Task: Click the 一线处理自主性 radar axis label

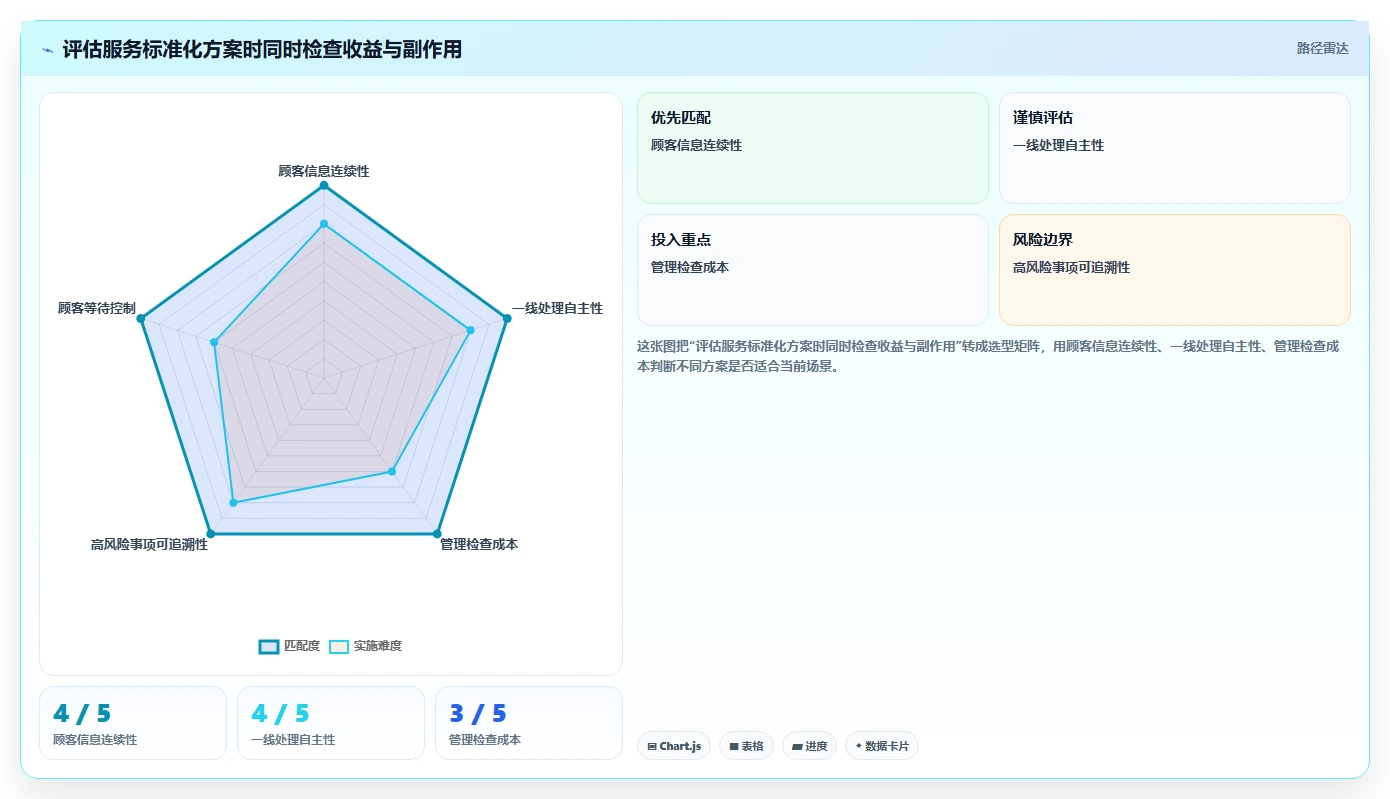Action: pyautogui.click(x=558, y=308)
